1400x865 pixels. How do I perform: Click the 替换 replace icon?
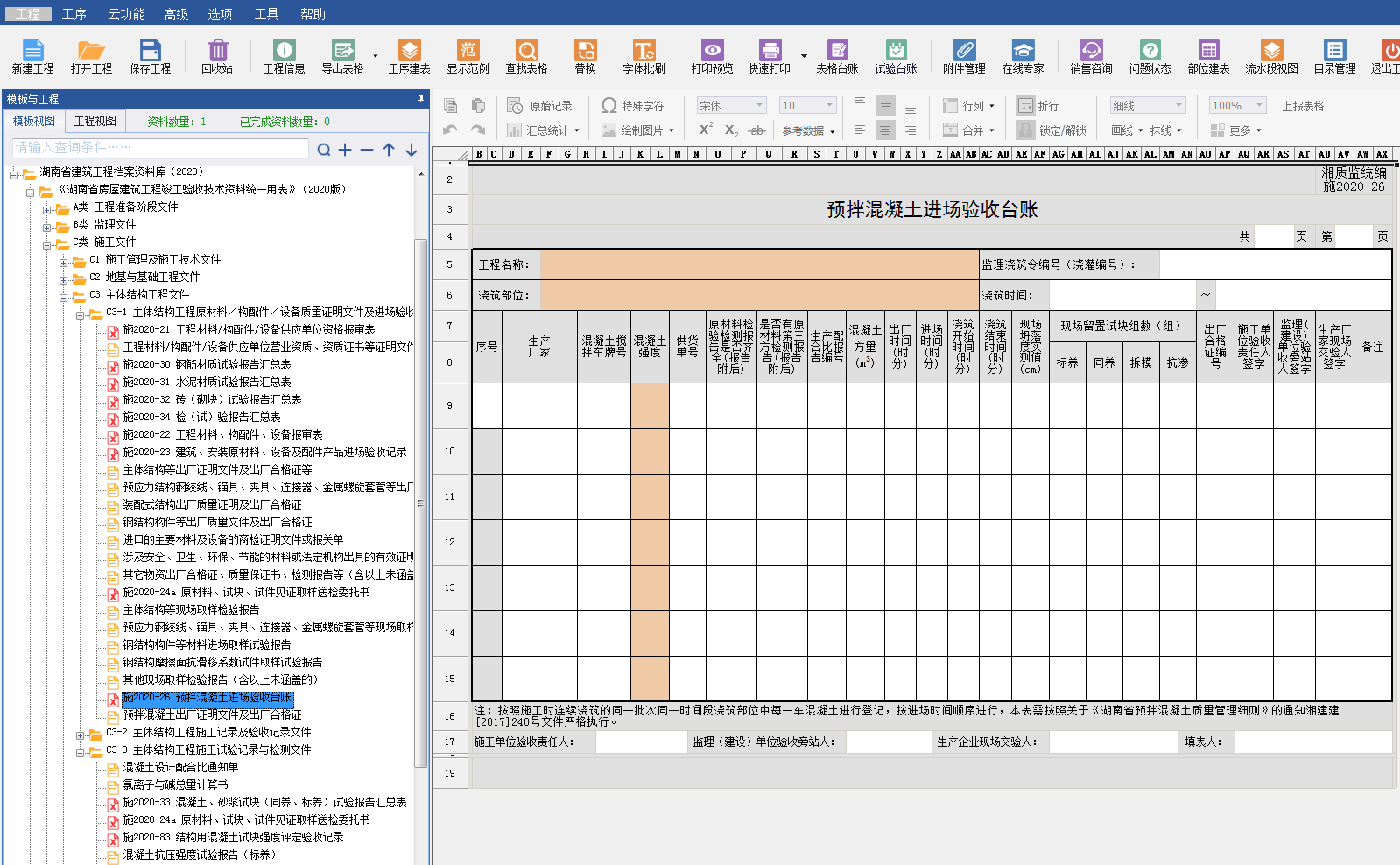tap(585, 56)
